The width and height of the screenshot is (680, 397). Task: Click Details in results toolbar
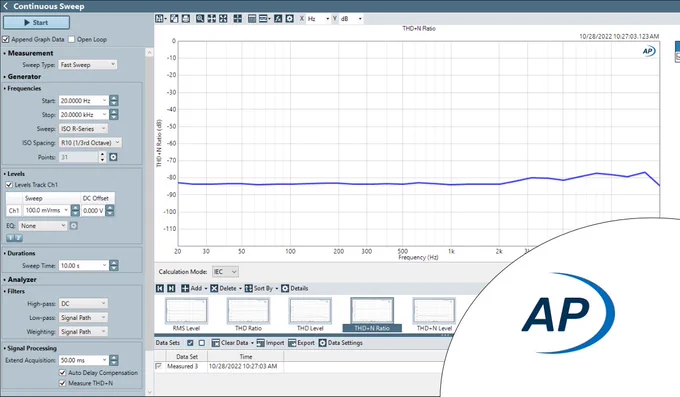(x=295, y=288)
